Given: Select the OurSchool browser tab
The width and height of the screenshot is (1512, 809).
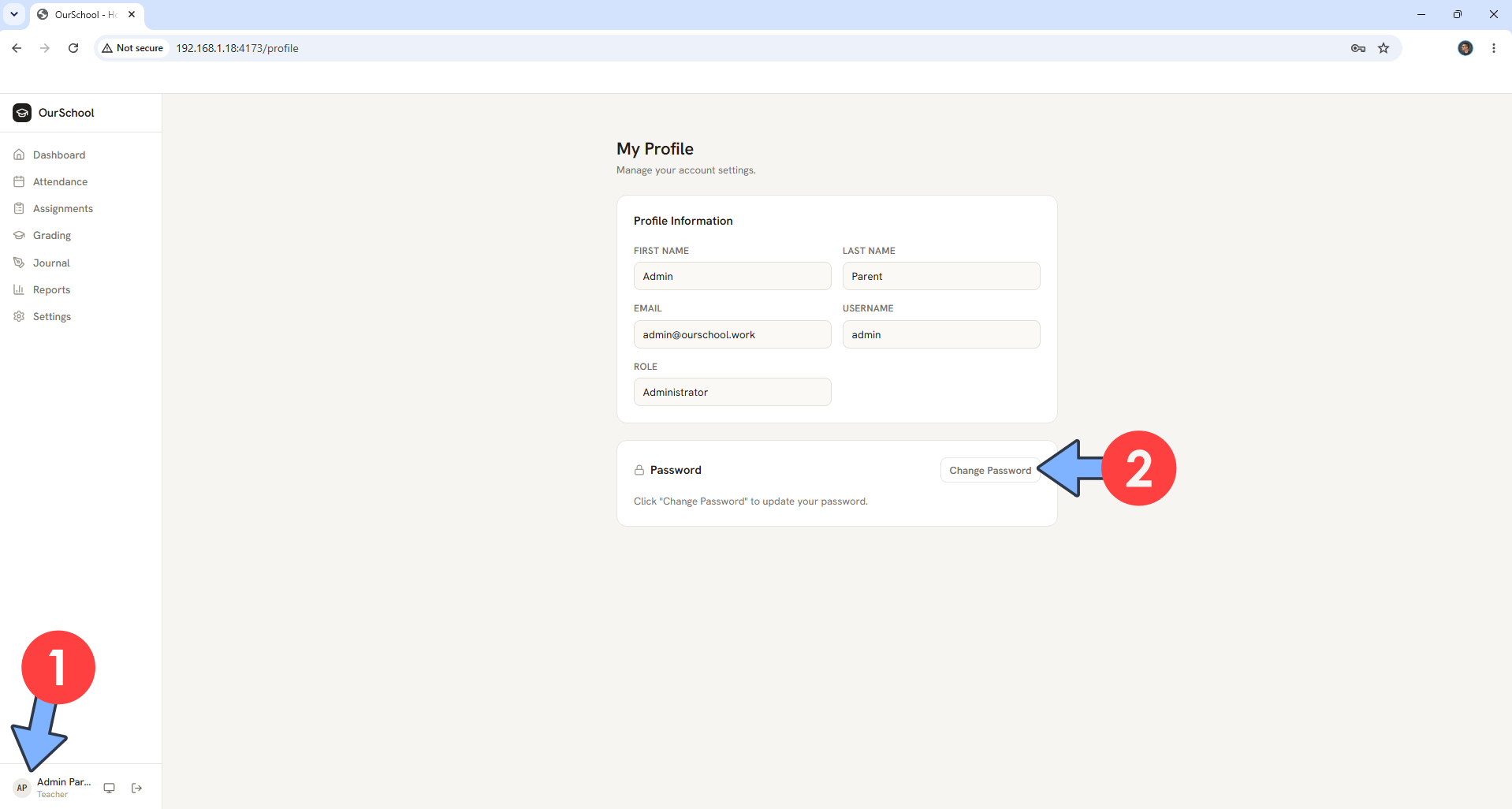Looking at the screenshot, I should [87, 14].
